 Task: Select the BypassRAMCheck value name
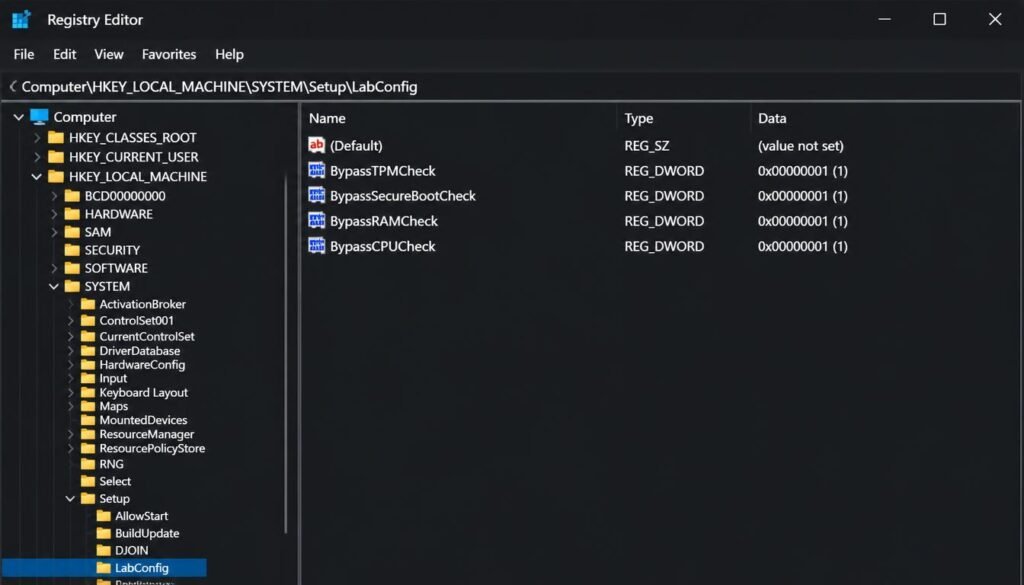[x=384, y=221]
